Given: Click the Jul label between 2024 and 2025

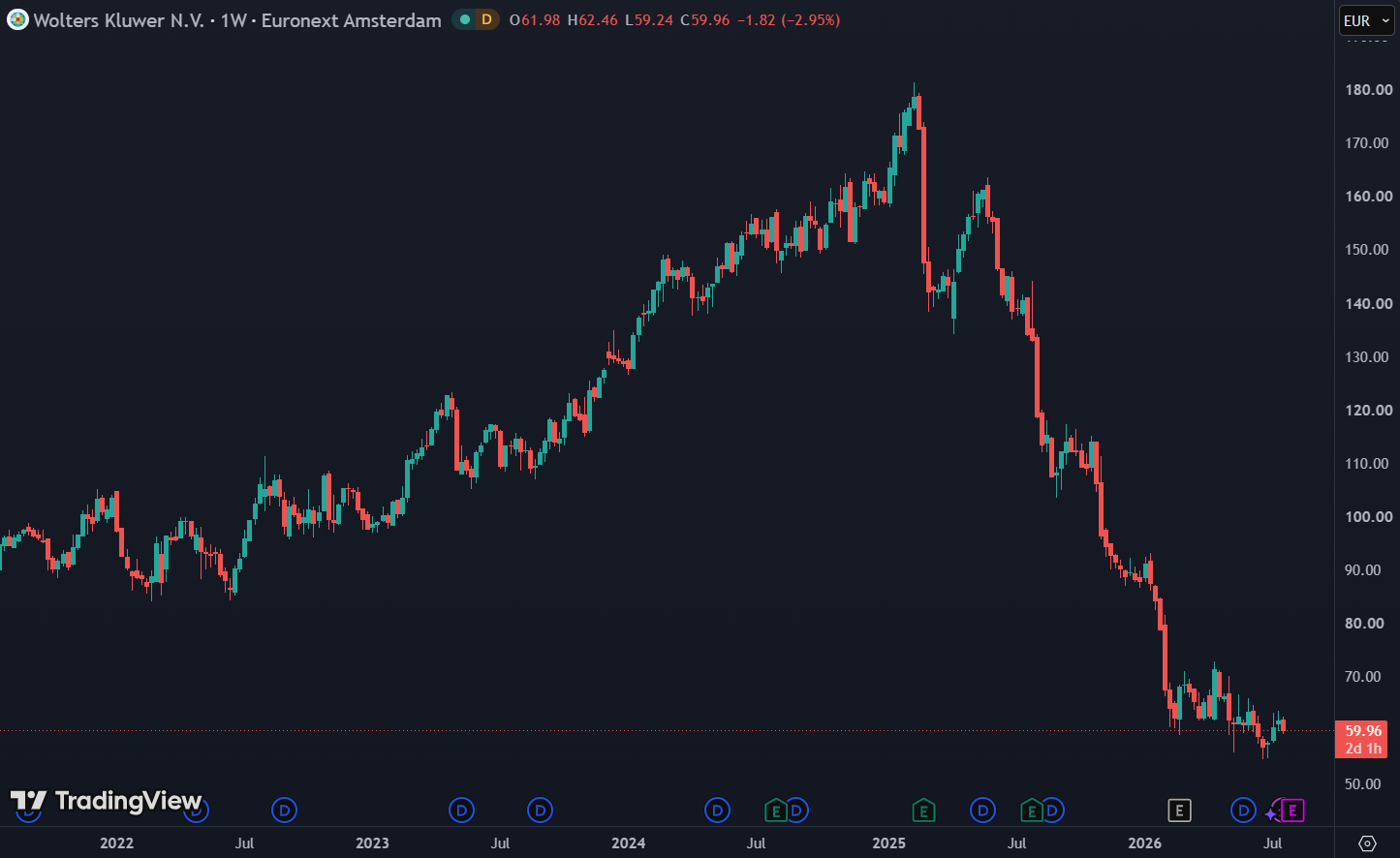Looking at the screenshot, I should 757,843.
